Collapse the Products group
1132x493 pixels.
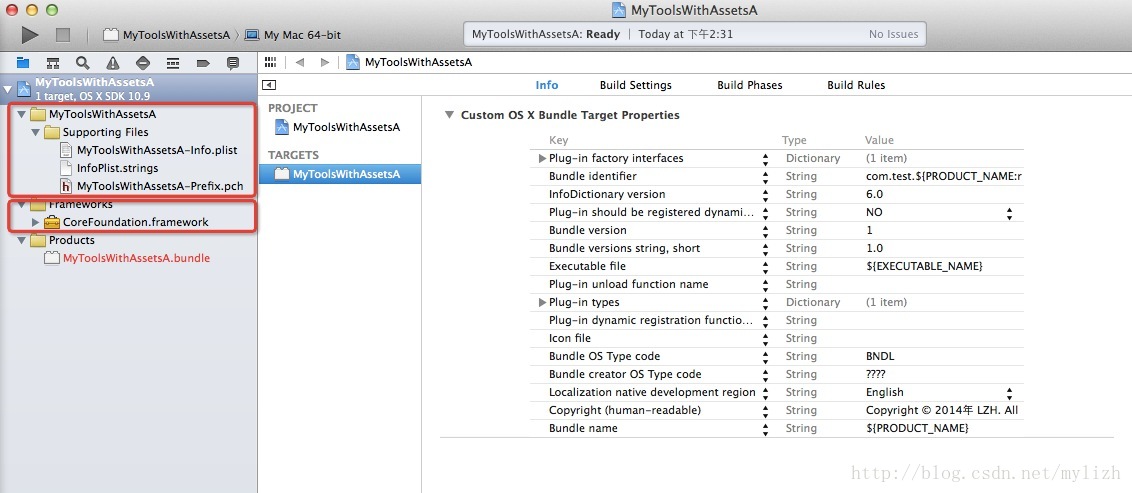pyautogui.click(x=22, y=240)
